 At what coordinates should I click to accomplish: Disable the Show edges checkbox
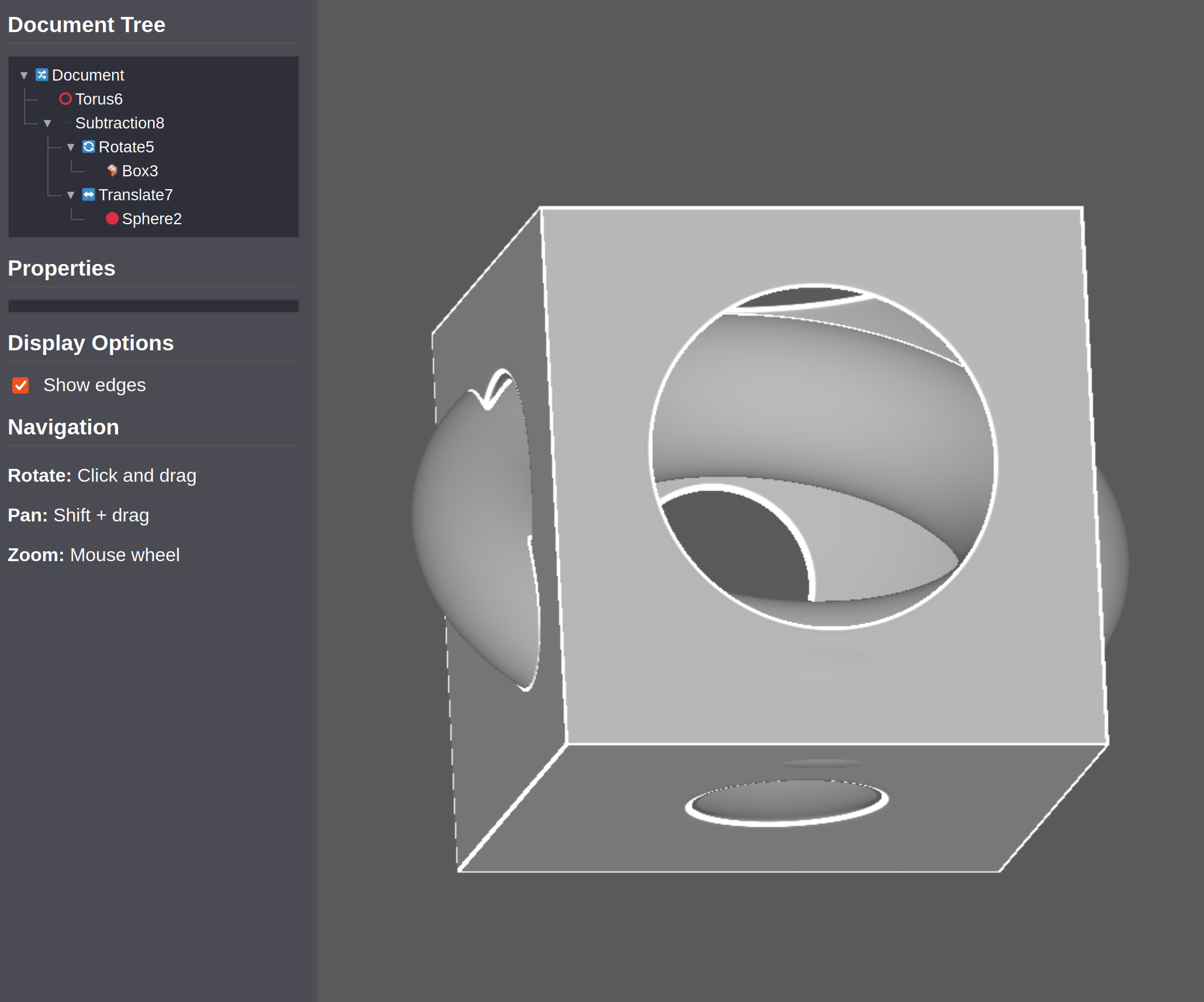[20, 385]
